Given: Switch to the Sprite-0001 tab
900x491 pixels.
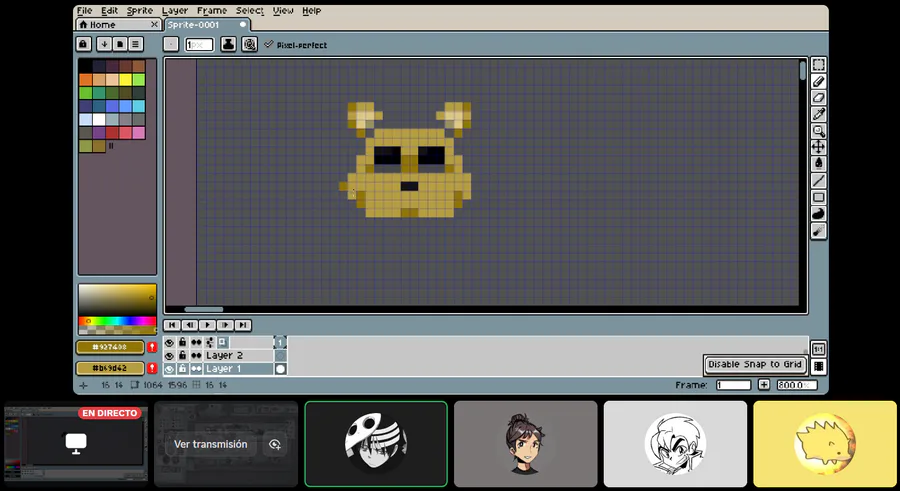Looking at the screenshot, I should click(207, 25).
